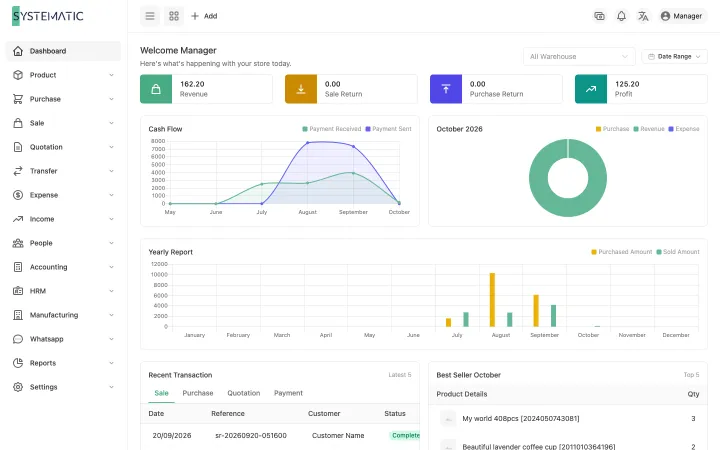This screenshot has height=450, width=720.
Task: Open notifications bell icon
Action: click(x=621, y=16)
